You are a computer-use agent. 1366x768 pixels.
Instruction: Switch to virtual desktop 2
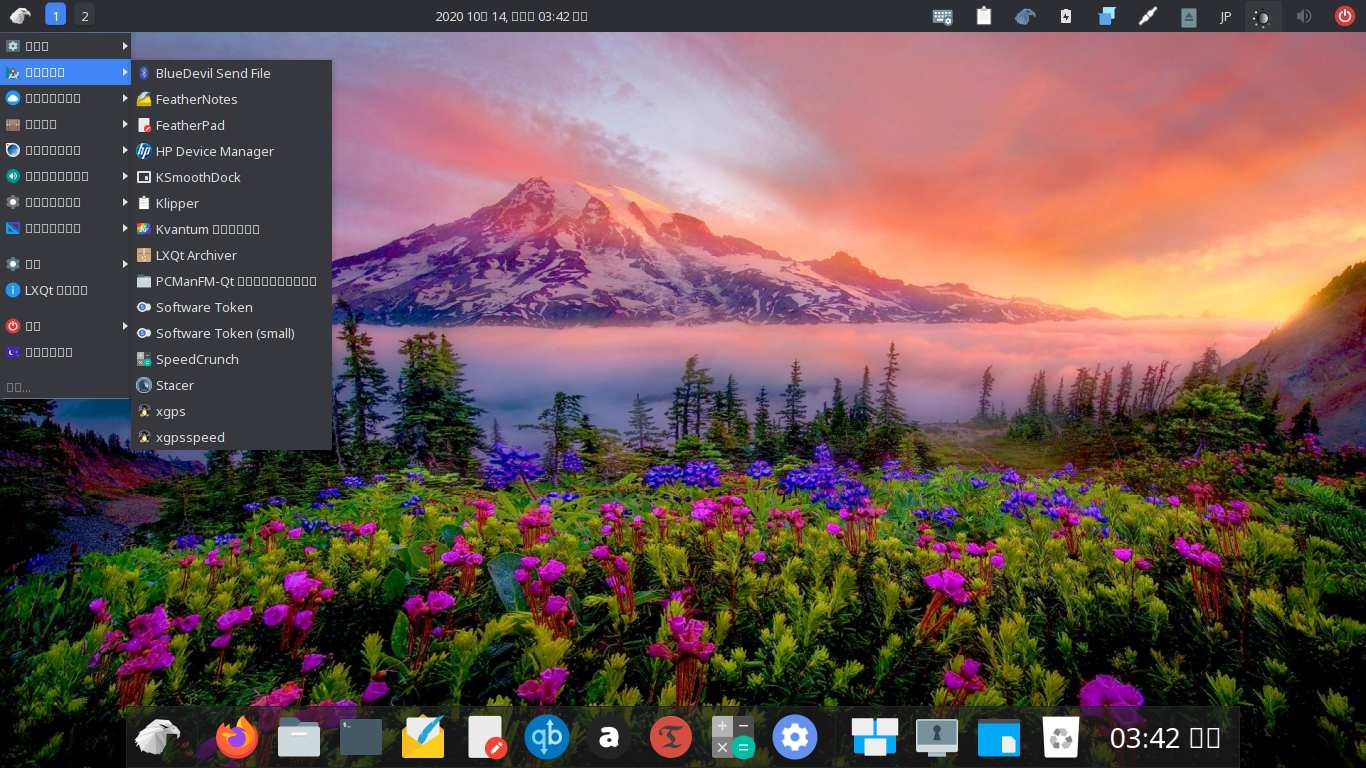[x=85, y=15]
